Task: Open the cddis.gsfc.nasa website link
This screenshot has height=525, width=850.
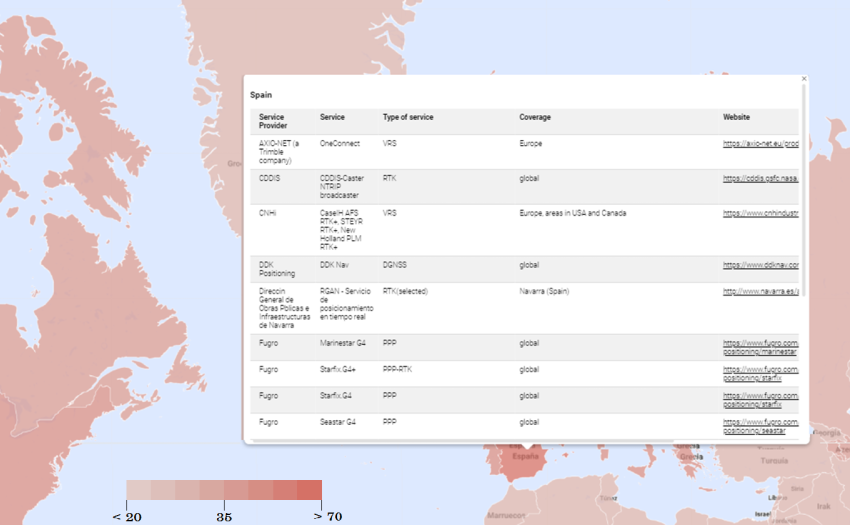Action: (x=761, y=178)
